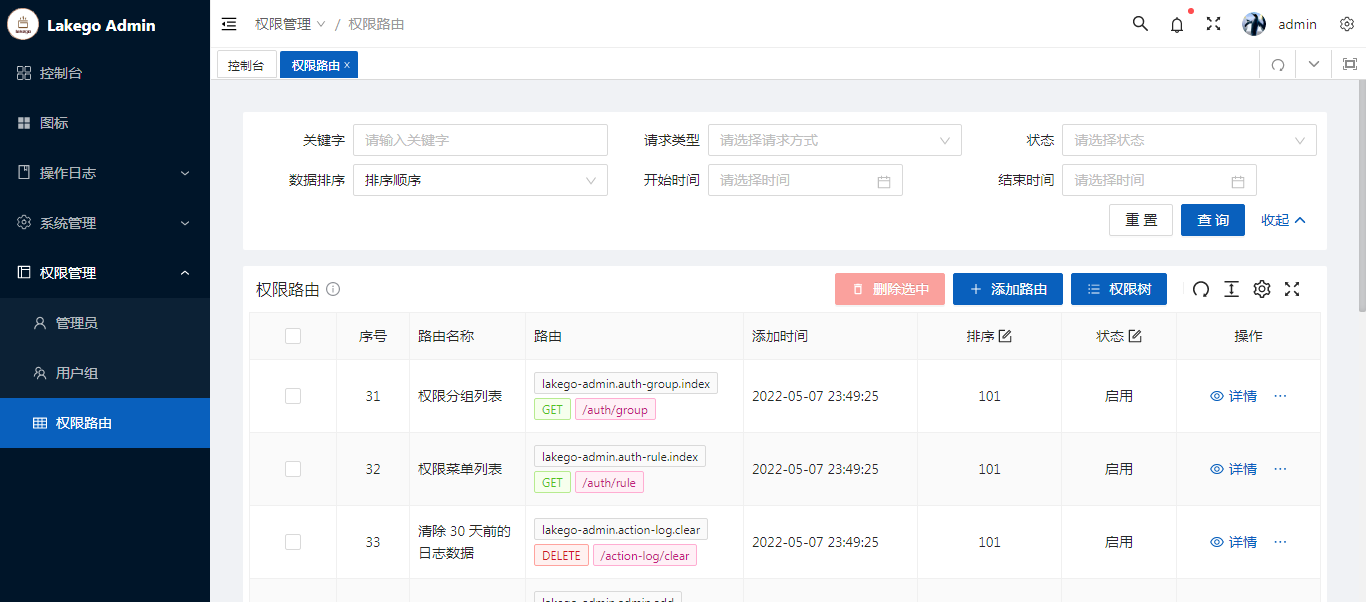Click the DELETE method tag
This screenshot has height=602, width=1366.
(x=562, y=555)
